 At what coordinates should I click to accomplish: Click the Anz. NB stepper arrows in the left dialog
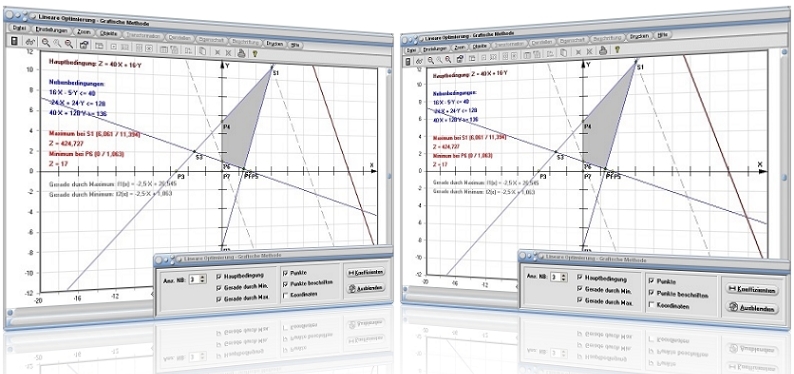coord(203,278)
